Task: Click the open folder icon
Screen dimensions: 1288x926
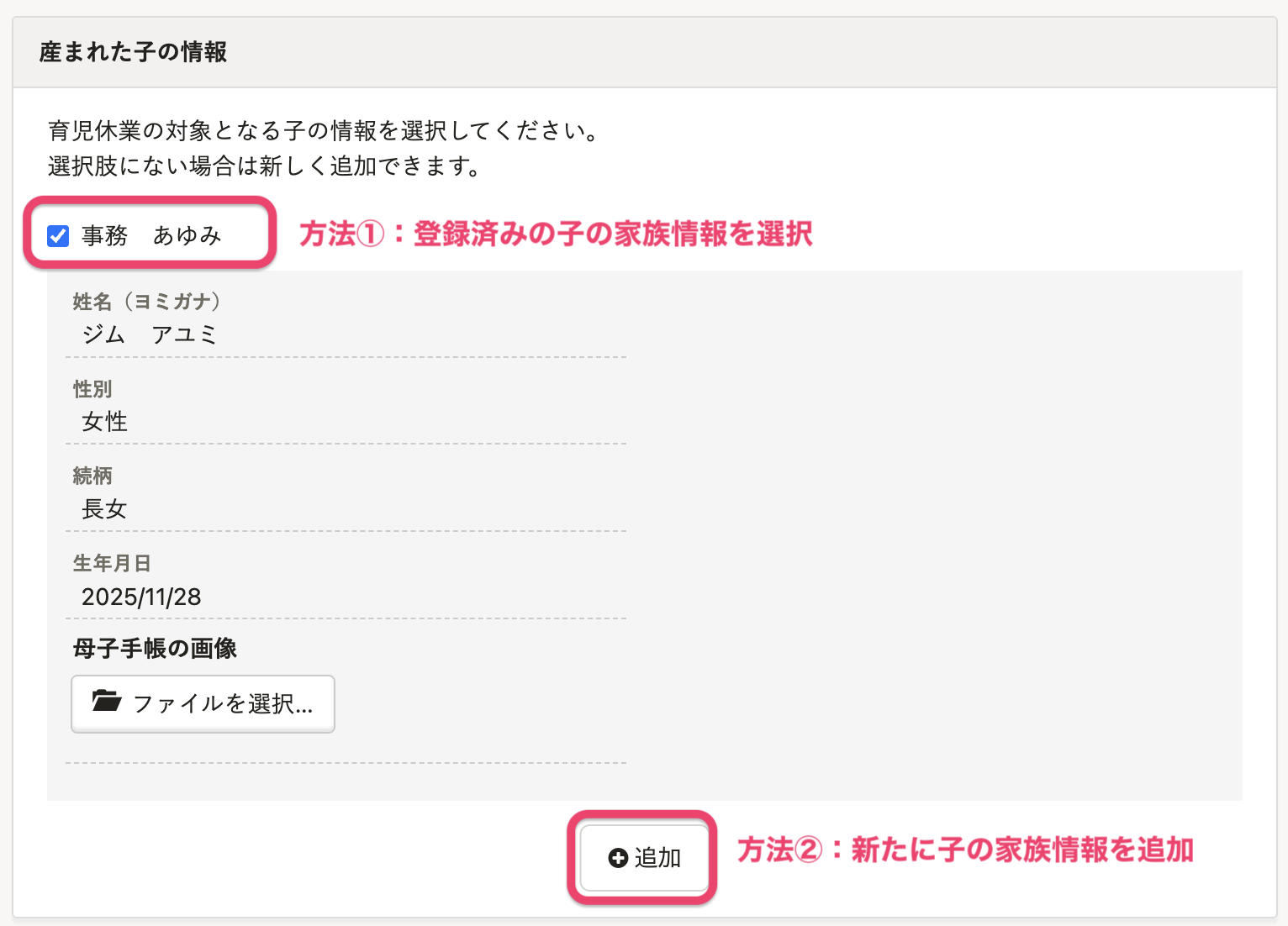Action: pos(107,701)
